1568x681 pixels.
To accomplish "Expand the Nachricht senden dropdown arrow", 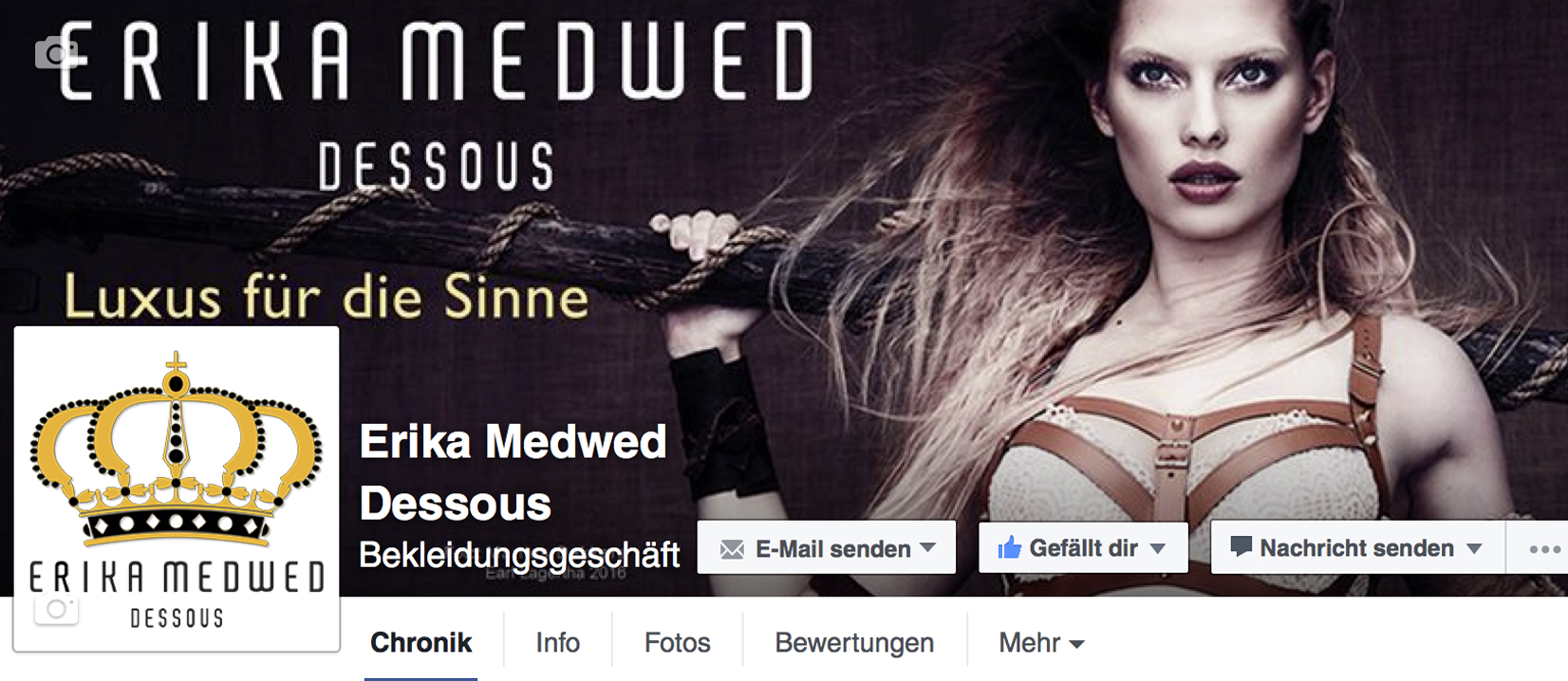I will (x=1474, y=548).
